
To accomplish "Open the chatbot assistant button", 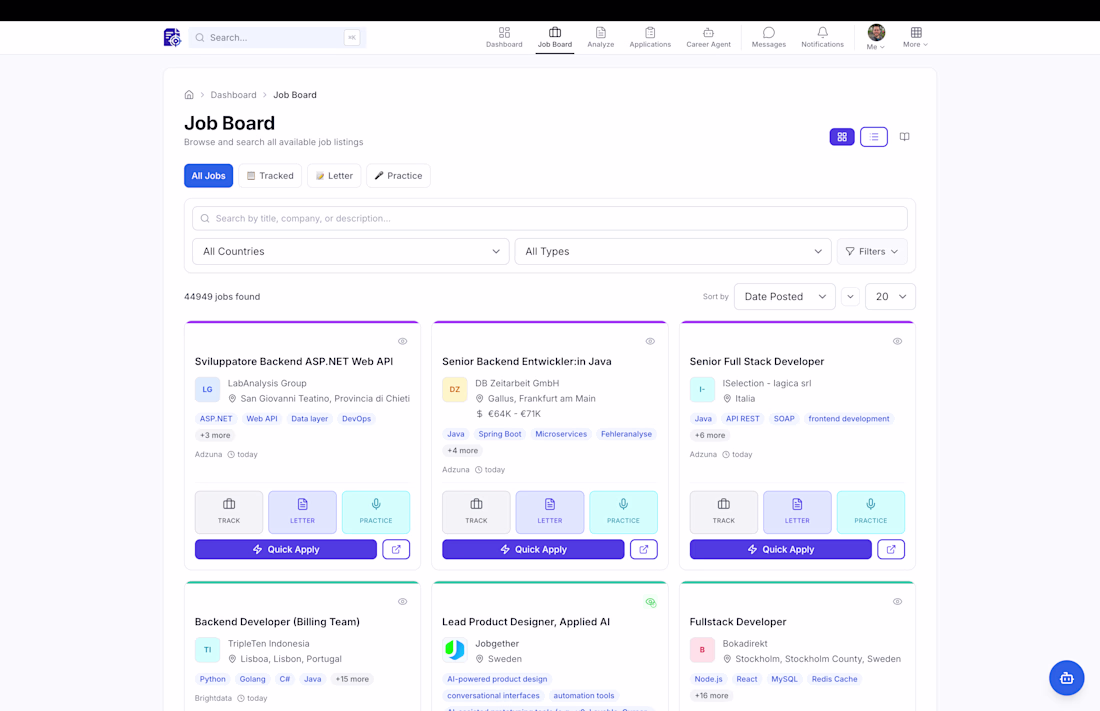I will pyautogui.click(x=1066, y=678).
